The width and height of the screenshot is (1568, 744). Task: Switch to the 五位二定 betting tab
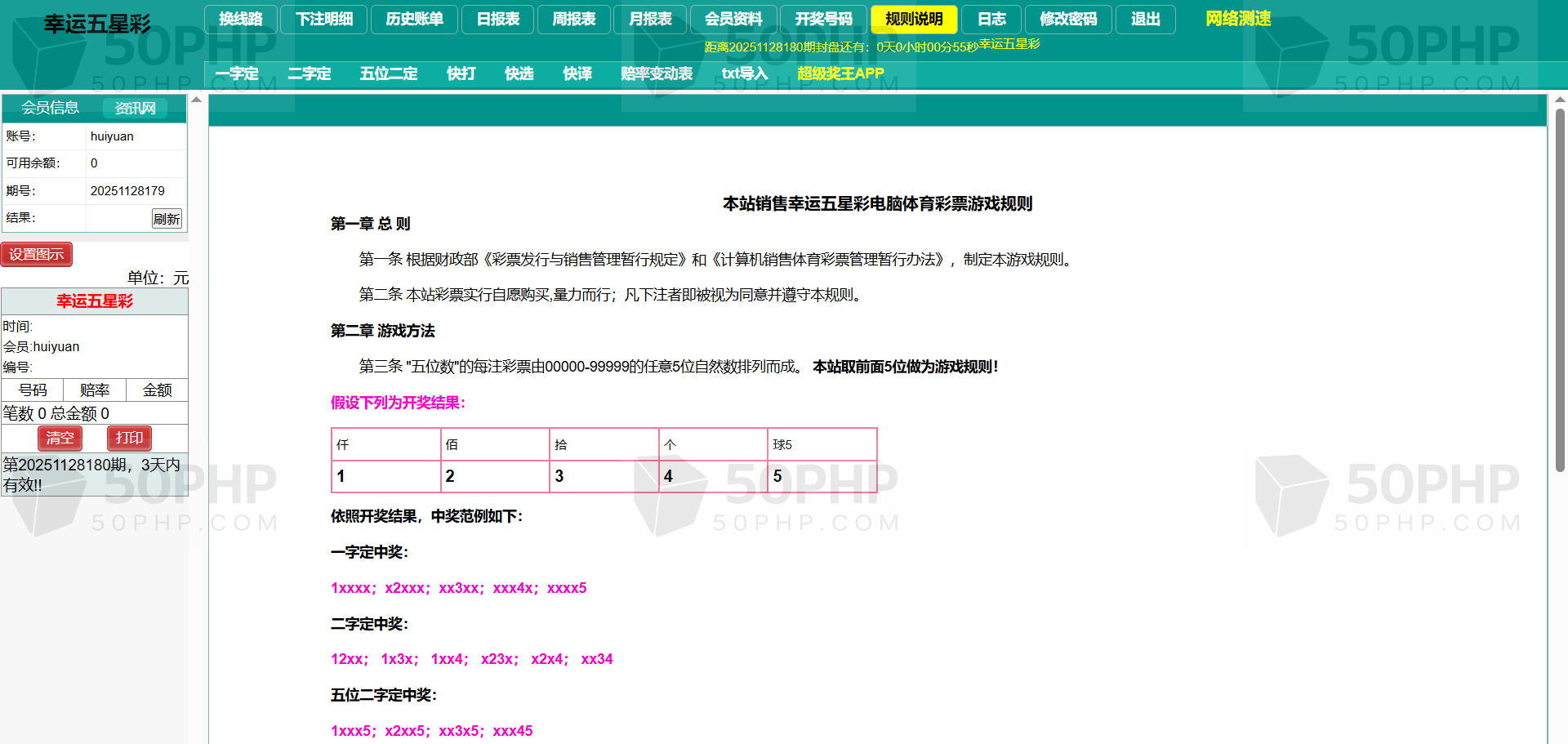point(389,74)
